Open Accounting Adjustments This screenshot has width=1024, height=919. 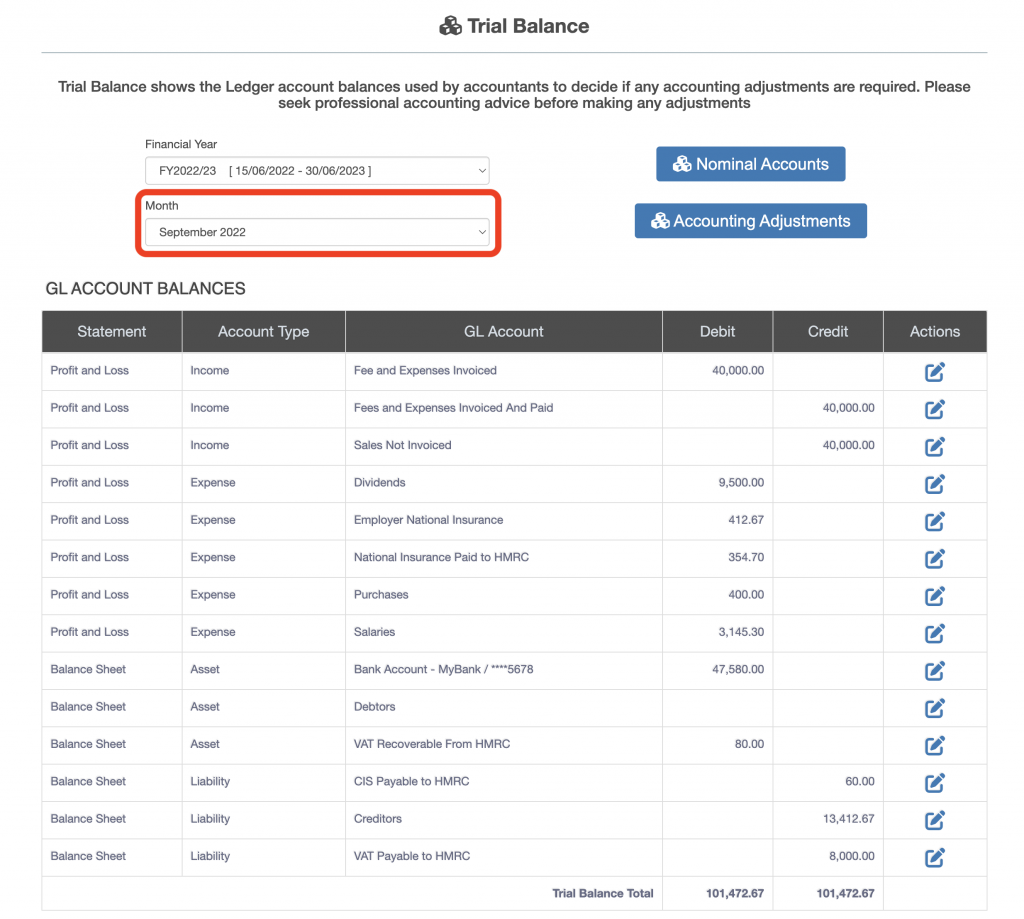pos(750,221)
